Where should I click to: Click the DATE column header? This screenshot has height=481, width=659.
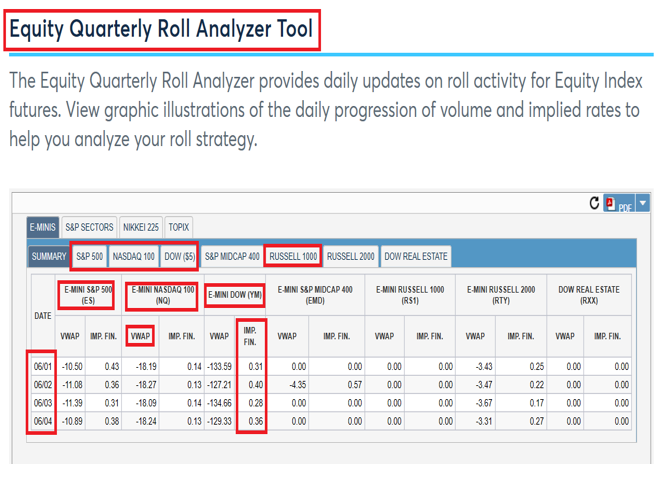click(43, 316)
